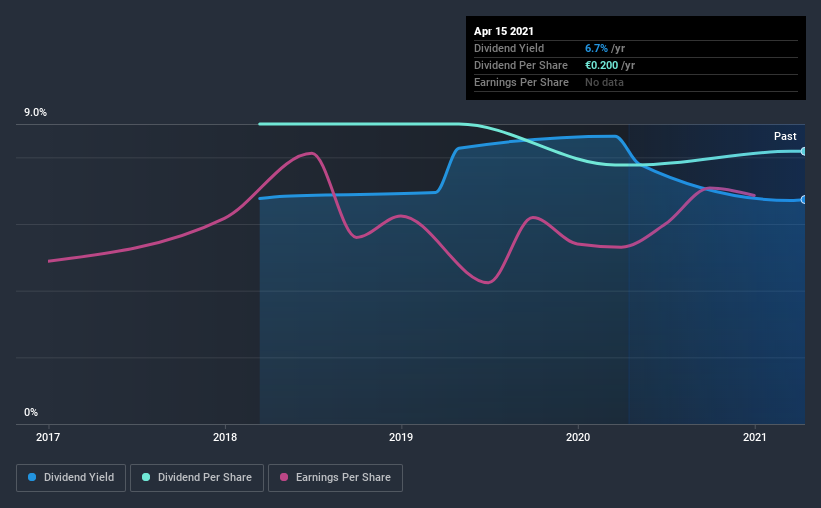This screenshot has width=821, height=508.
Task: Click Earnings Per Share label in tooltip
Action: coord(522,82)
